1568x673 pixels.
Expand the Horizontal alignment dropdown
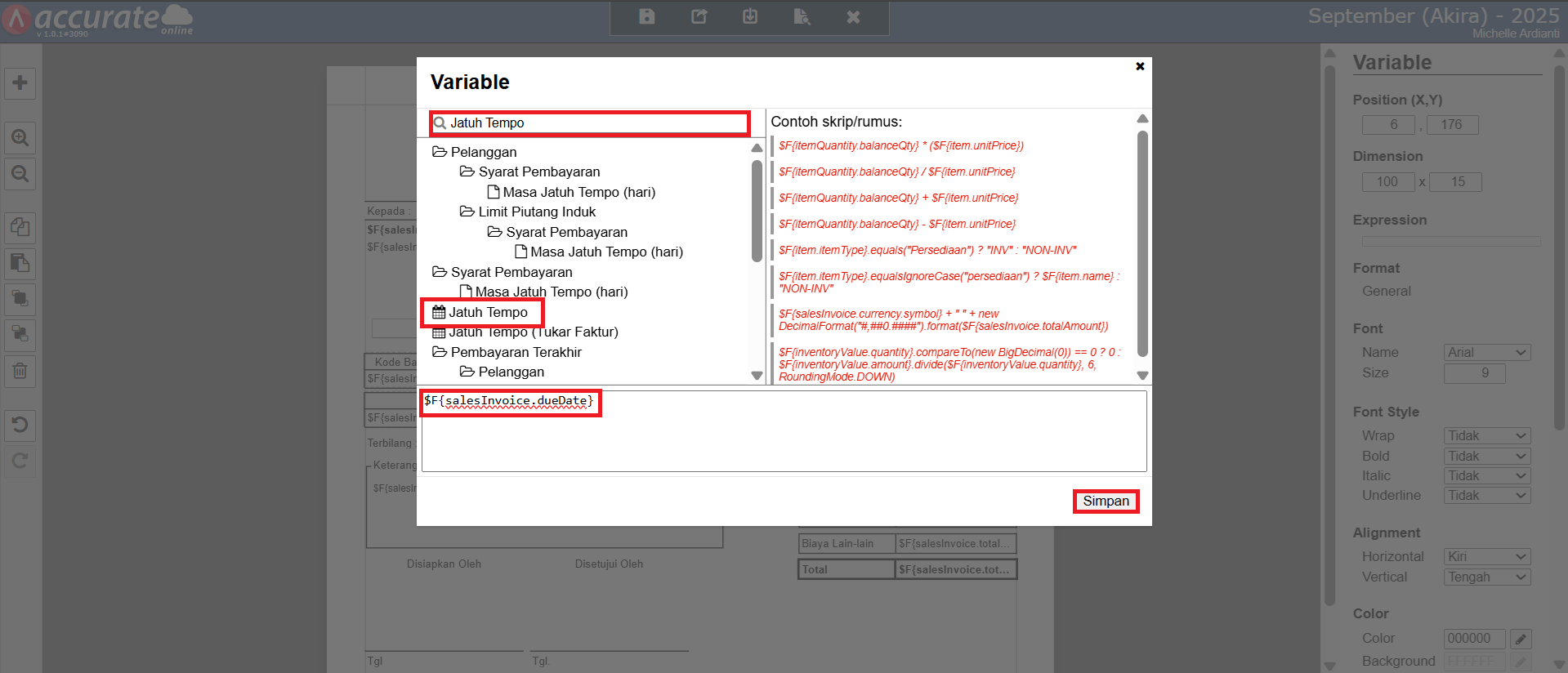[1486, 557]
